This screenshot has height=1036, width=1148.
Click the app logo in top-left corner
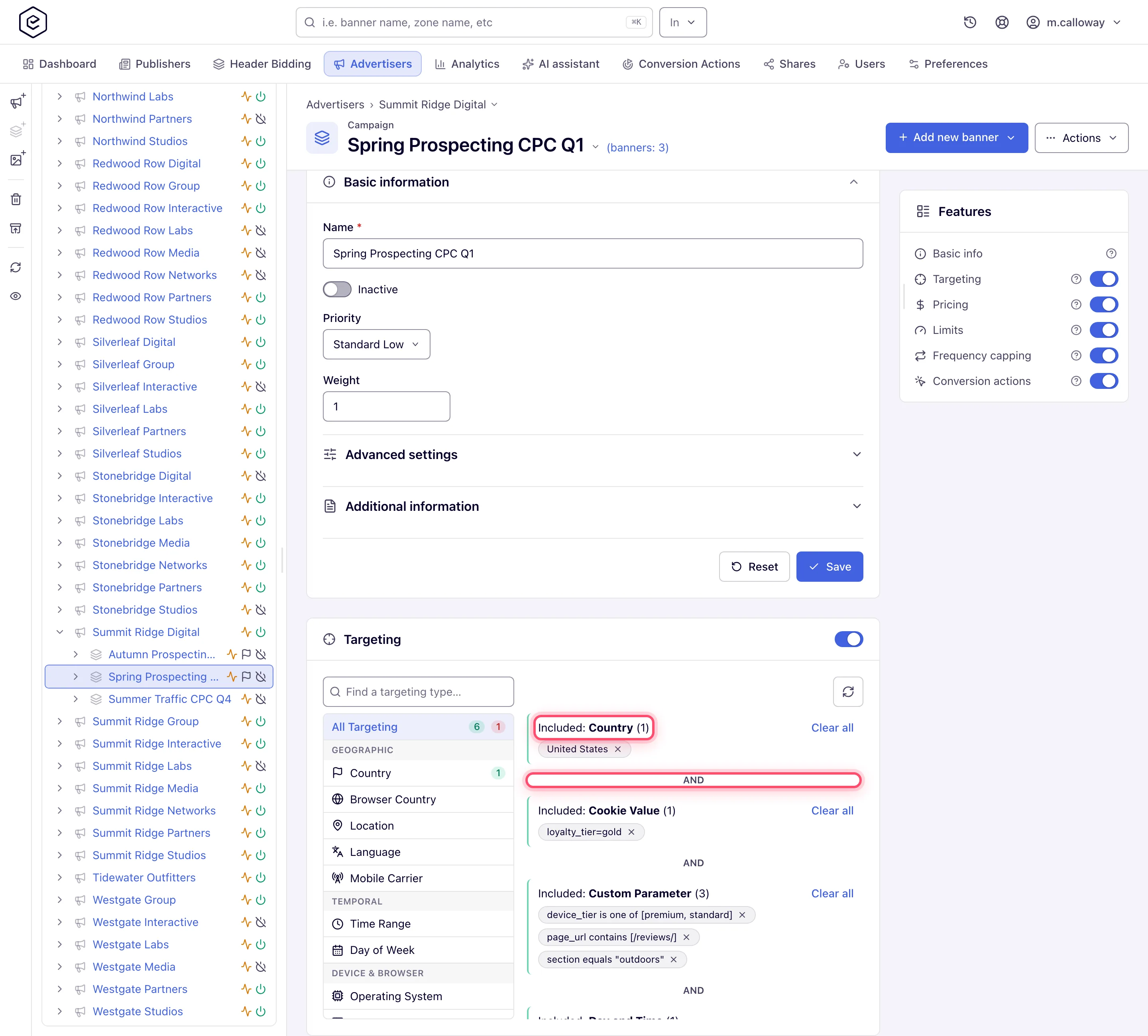coord(33,22)
